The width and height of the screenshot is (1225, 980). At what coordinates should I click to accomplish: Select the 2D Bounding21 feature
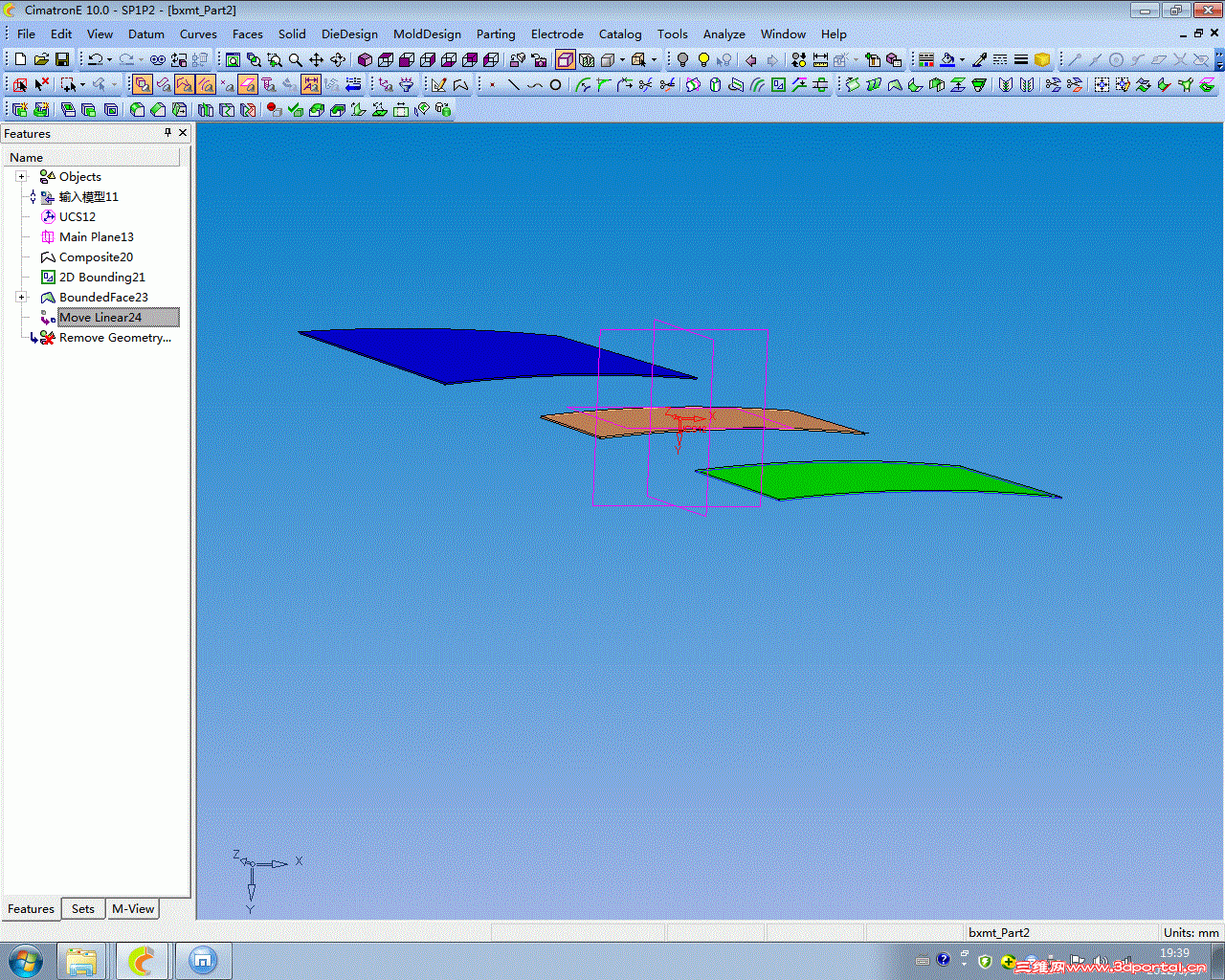point(101,277)
